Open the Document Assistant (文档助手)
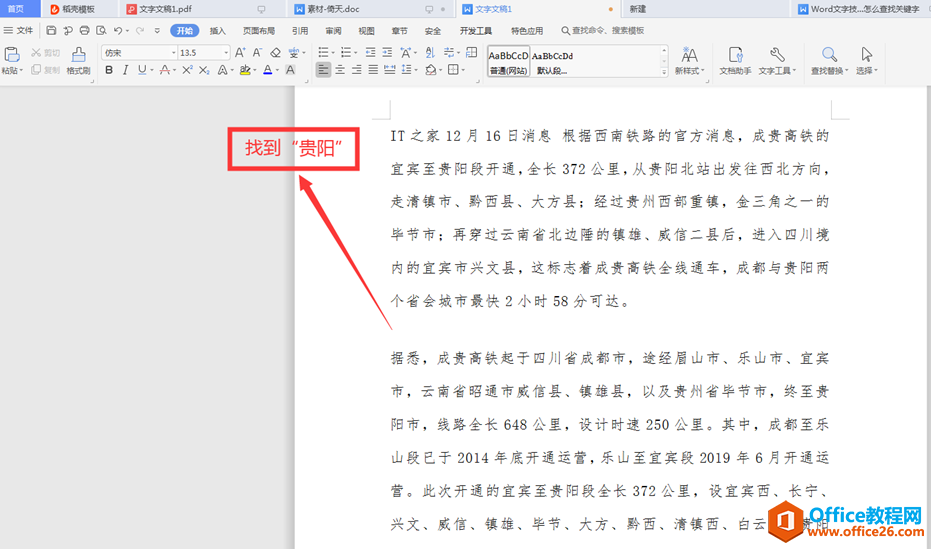Viewport: 931px width, 549px height. point(736,61)
